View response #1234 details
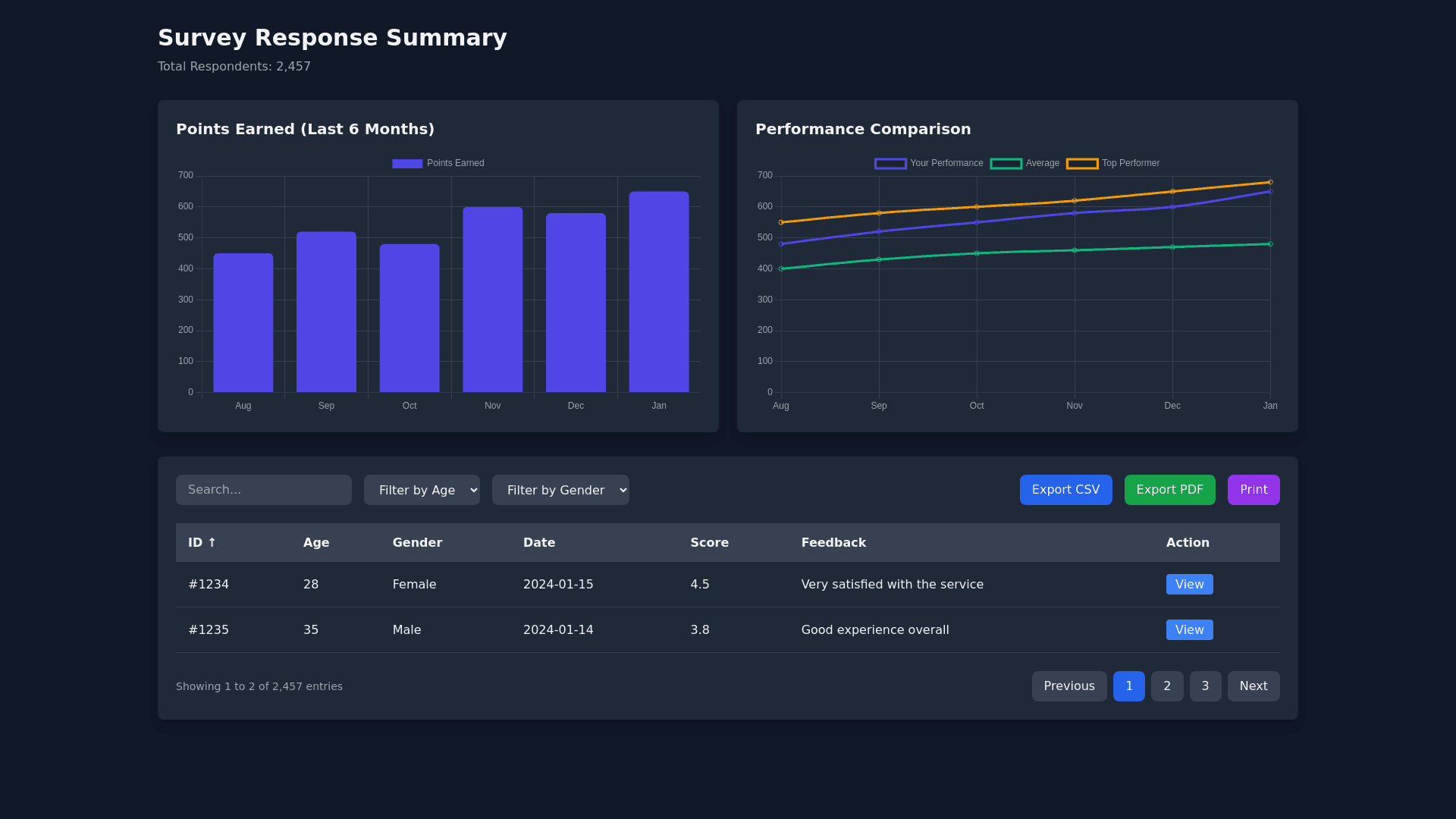The image size is (1456, 819). (x=1189, y=585)
